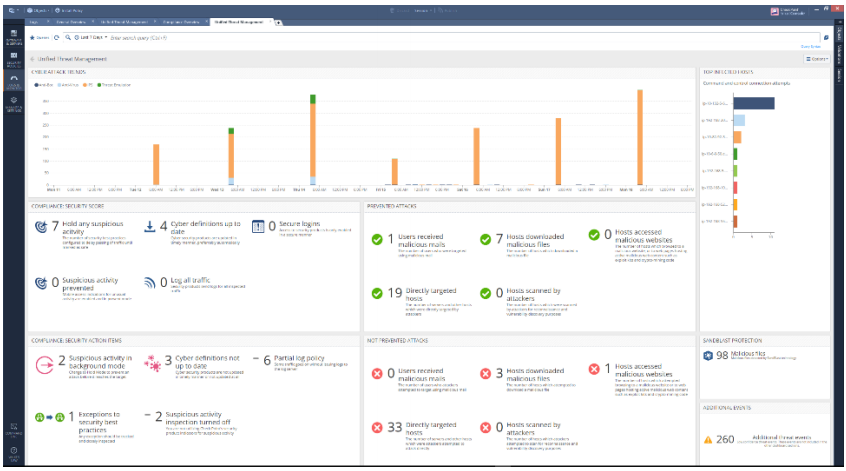Open What's New sidebar icon
The height and width of the screenshot is (471, 846).
point(14,453)
